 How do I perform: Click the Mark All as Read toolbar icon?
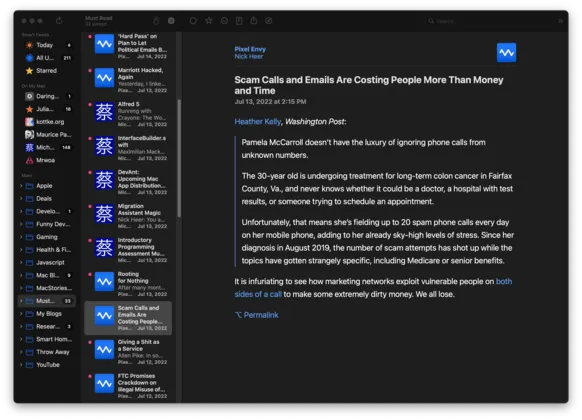click(156, 21)
